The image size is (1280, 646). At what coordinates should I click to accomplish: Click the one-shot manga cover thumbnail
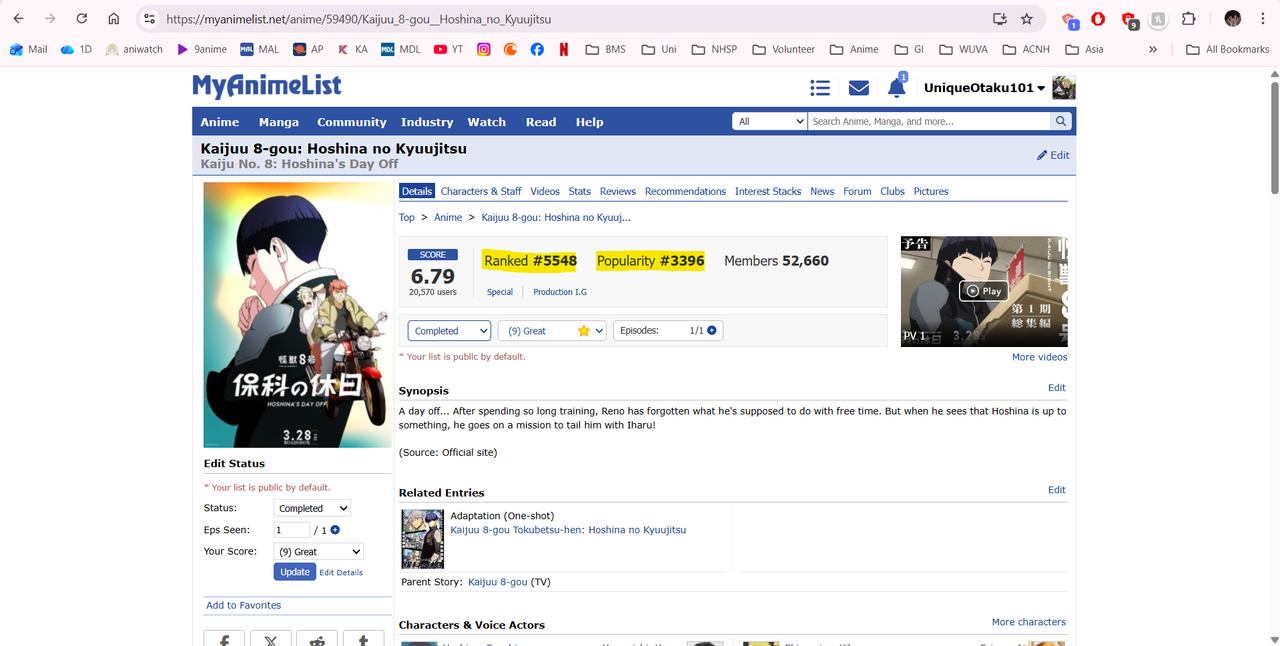click(422, 539)
